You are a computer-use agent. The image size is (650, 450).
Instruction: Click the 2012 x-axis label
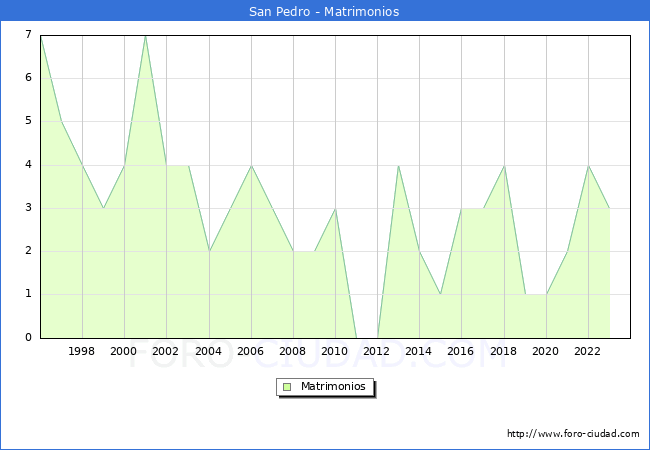[376, 351]
